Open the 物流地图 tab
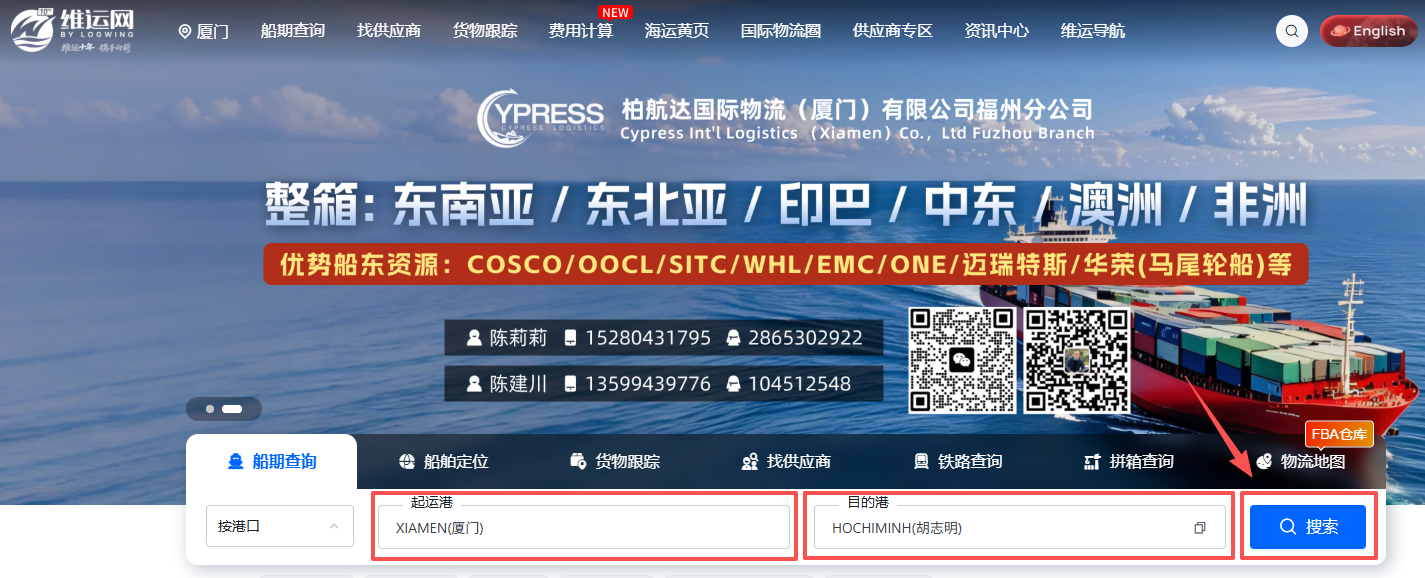1425x578 pixels. coord(1300,461)
